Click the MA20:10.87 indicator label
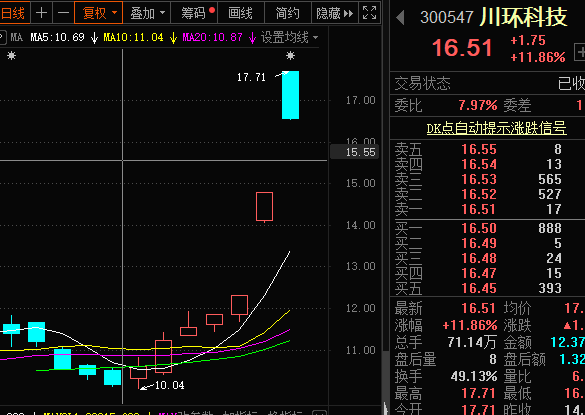 tap(213, 37)
